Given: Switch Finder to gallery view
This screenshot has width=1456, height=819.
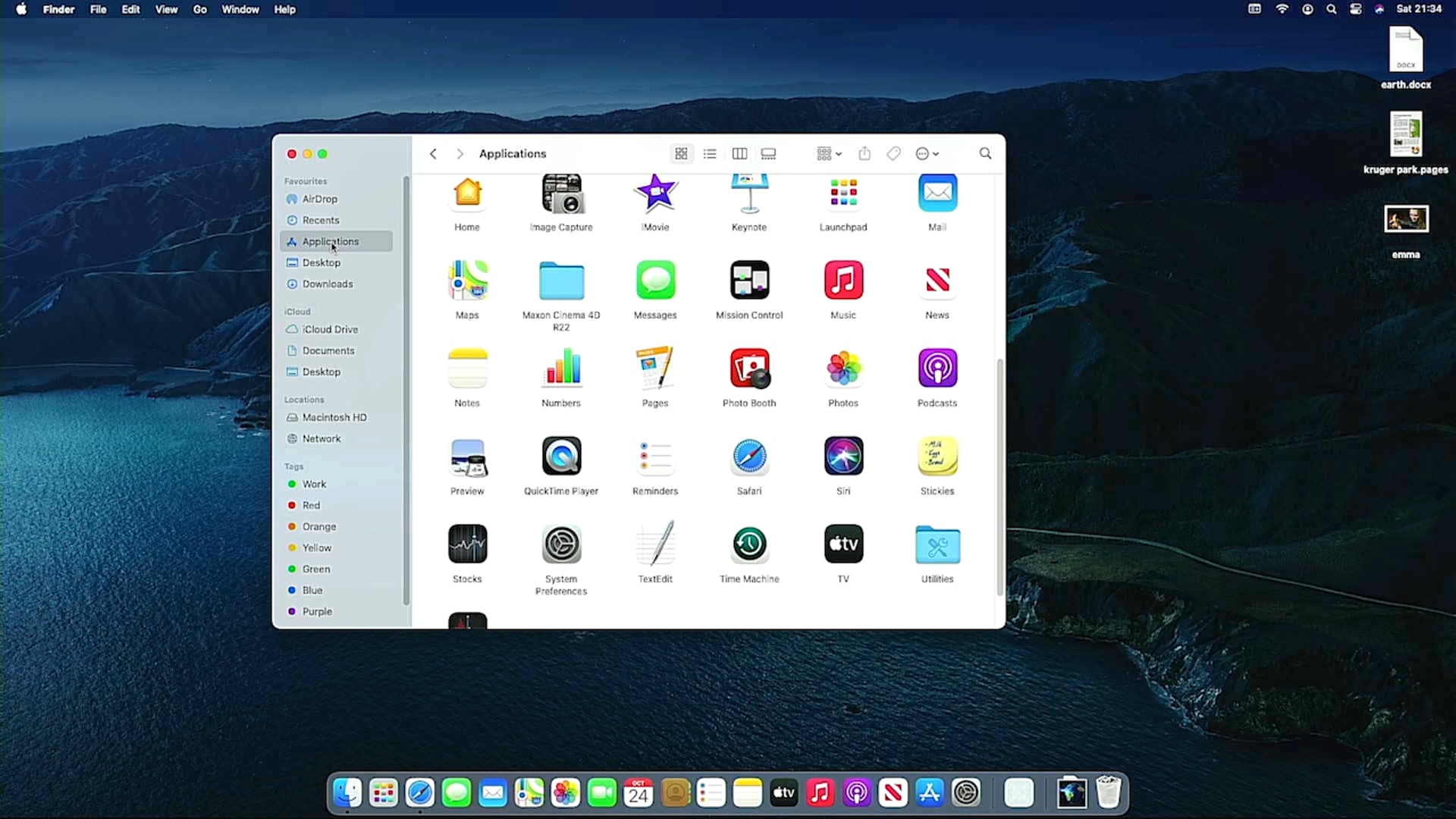Looking at the screenshot, I should coord(768,154).
